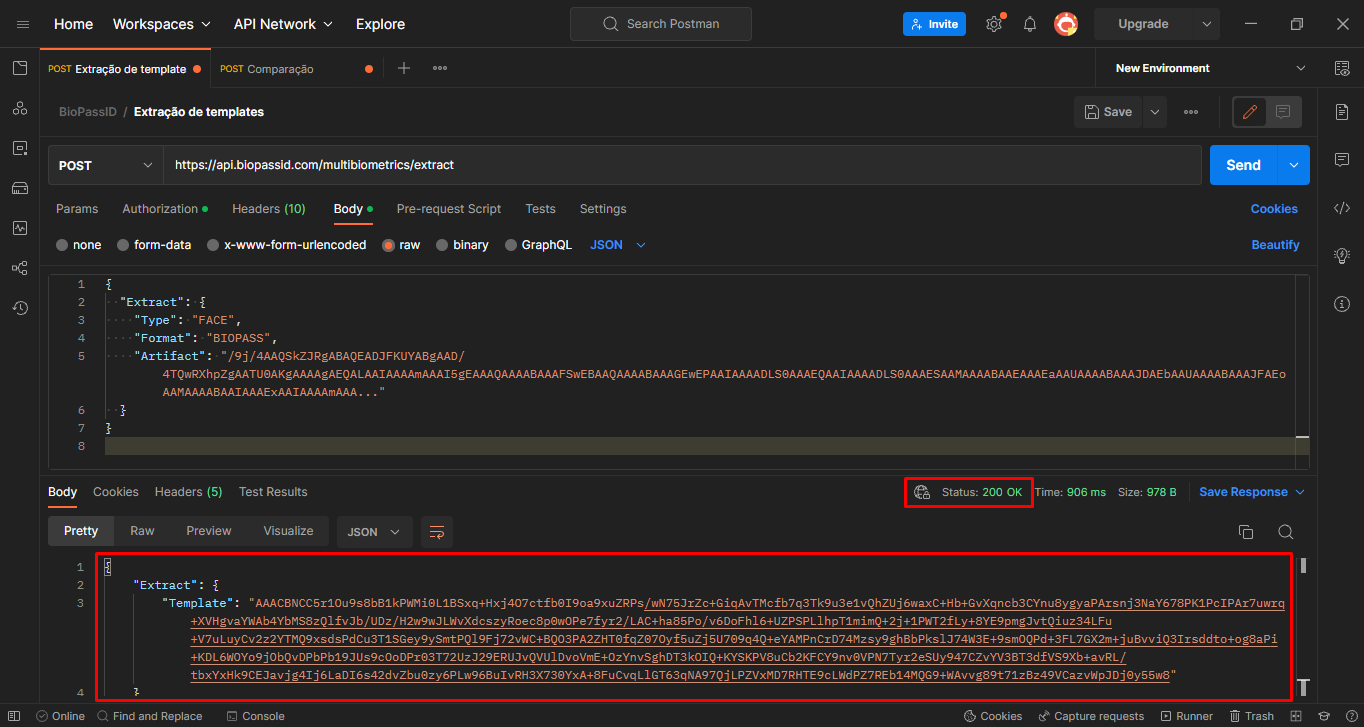Open response Headers (5) tab
The image size is (1364, 727).
click(188, 492)
